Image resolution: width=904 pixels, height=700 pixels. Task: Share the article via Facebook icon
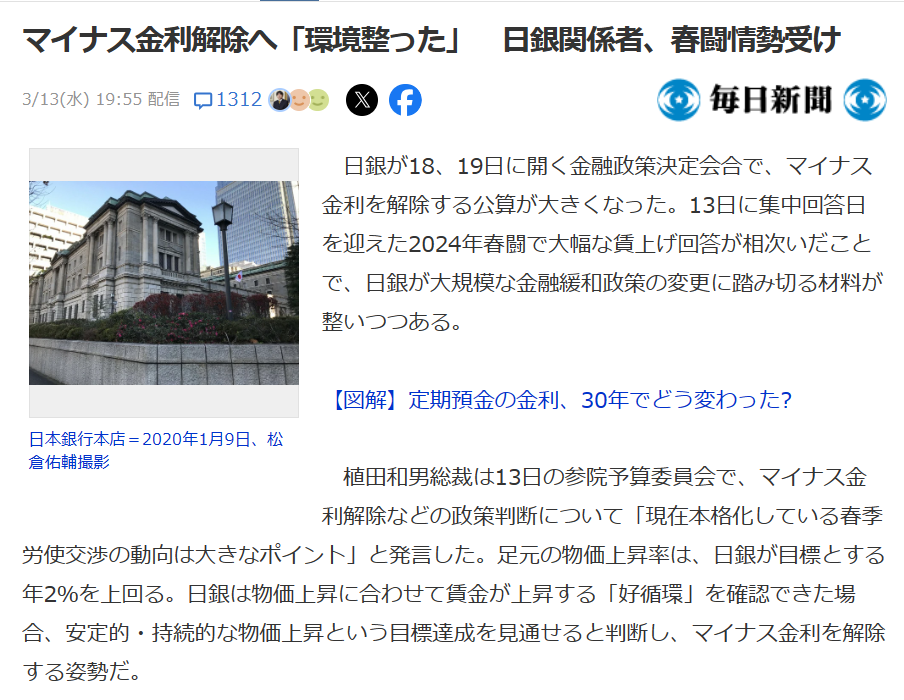click(405, 100)
